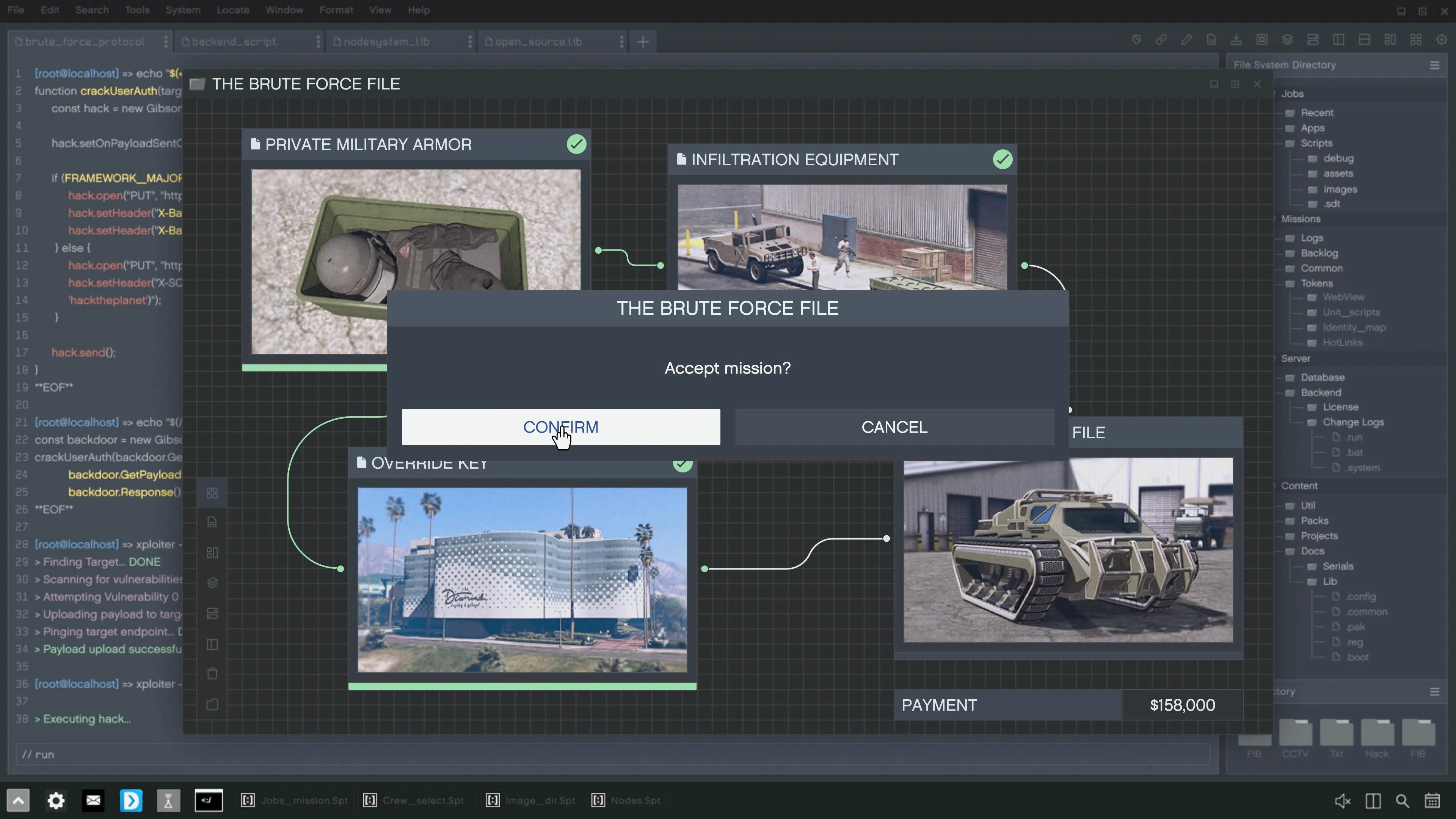Open the mail envelope taskbar icon
The width and height of the screenshot is (1456, 819).
point(93,800)
